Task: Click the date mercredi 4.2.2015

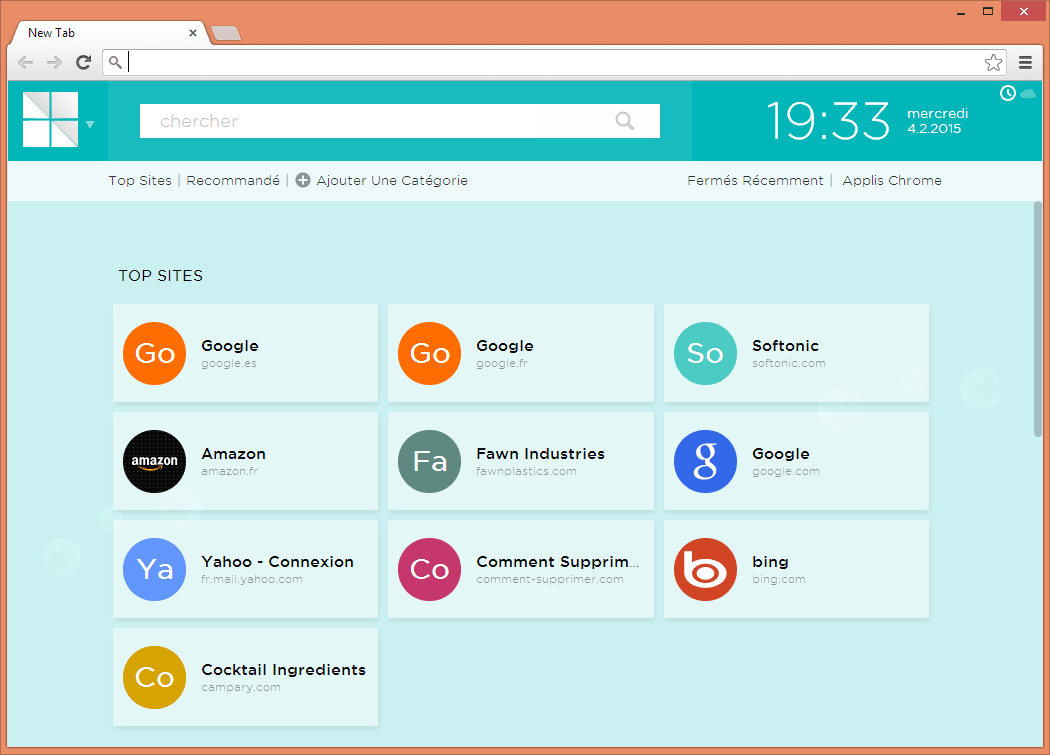Action: (x=938, y=121)
